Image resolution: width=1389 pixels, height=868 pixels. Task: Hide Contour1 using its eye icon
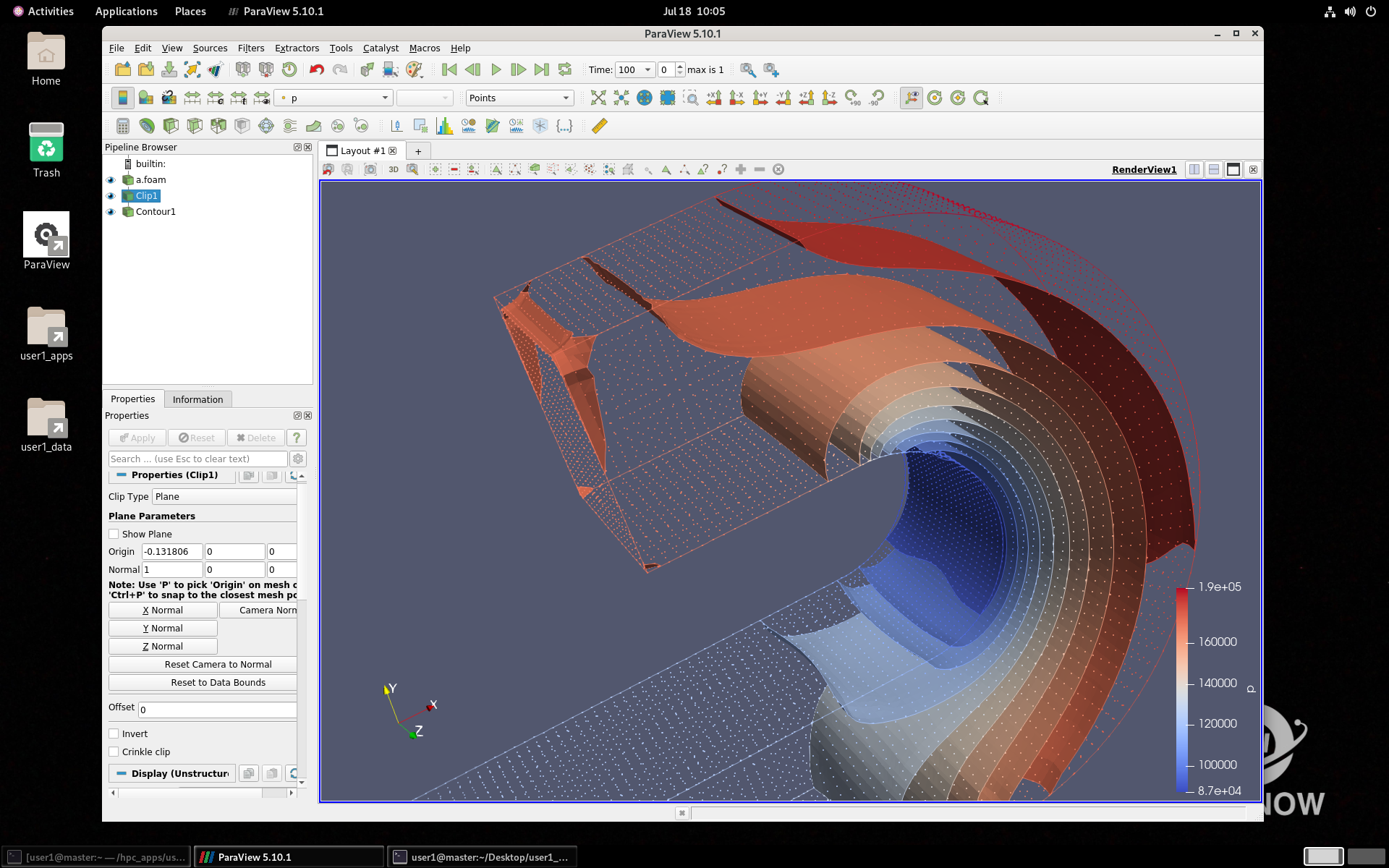[x=111, y=212]
